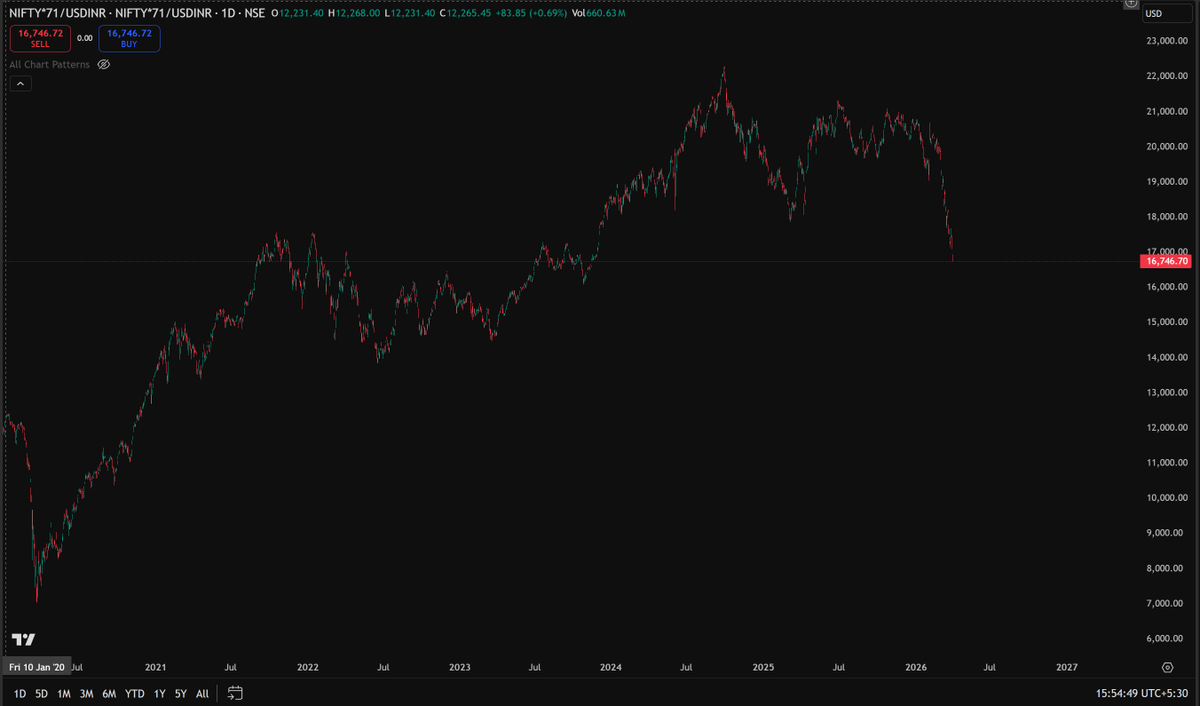Viewport: 1200px width, 706px height.
Task: Open the 15:54:49 UTC+5:30 timezone menu
Action: tap(1142, 692)
